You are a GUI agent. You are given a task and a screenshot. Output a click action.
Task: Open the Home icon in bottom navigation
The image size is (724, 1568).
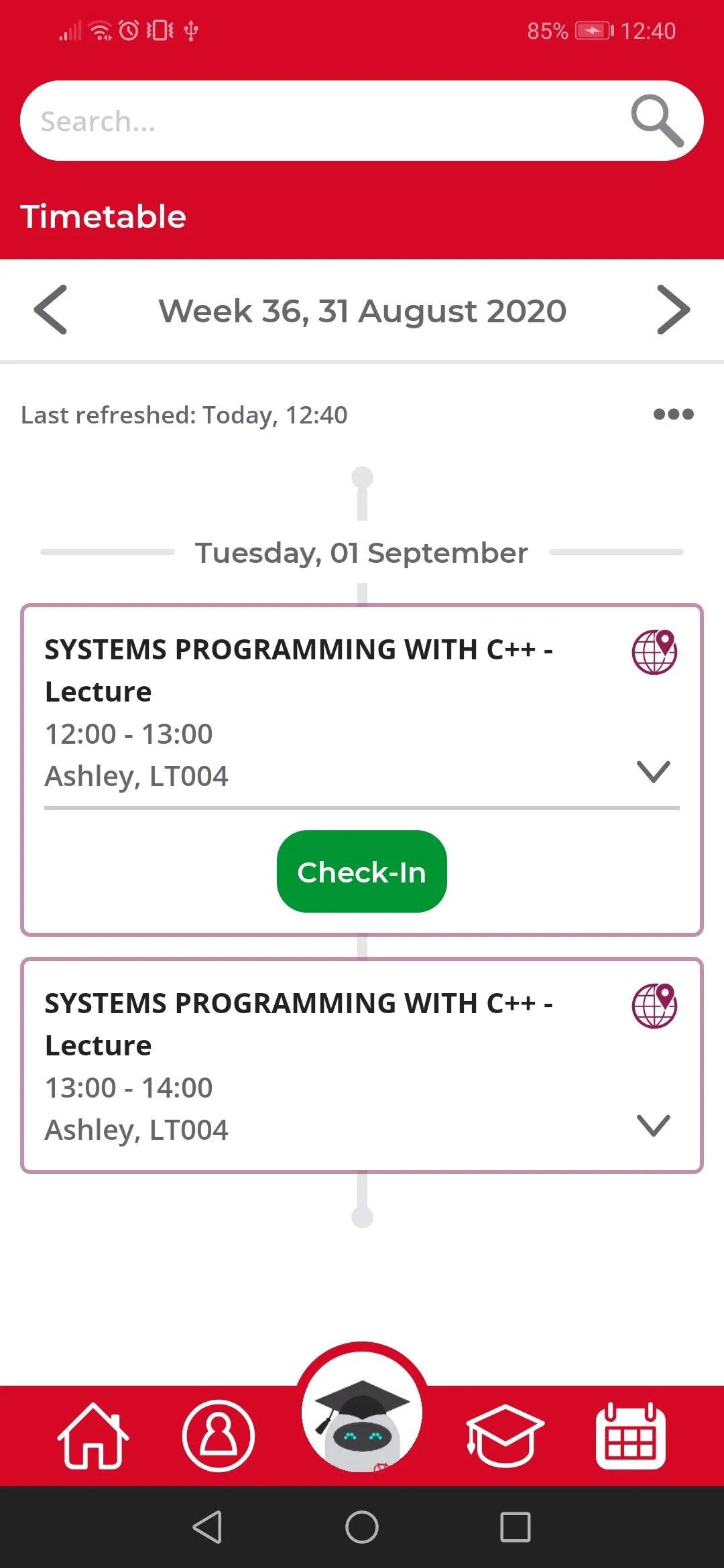(93, 1436)
